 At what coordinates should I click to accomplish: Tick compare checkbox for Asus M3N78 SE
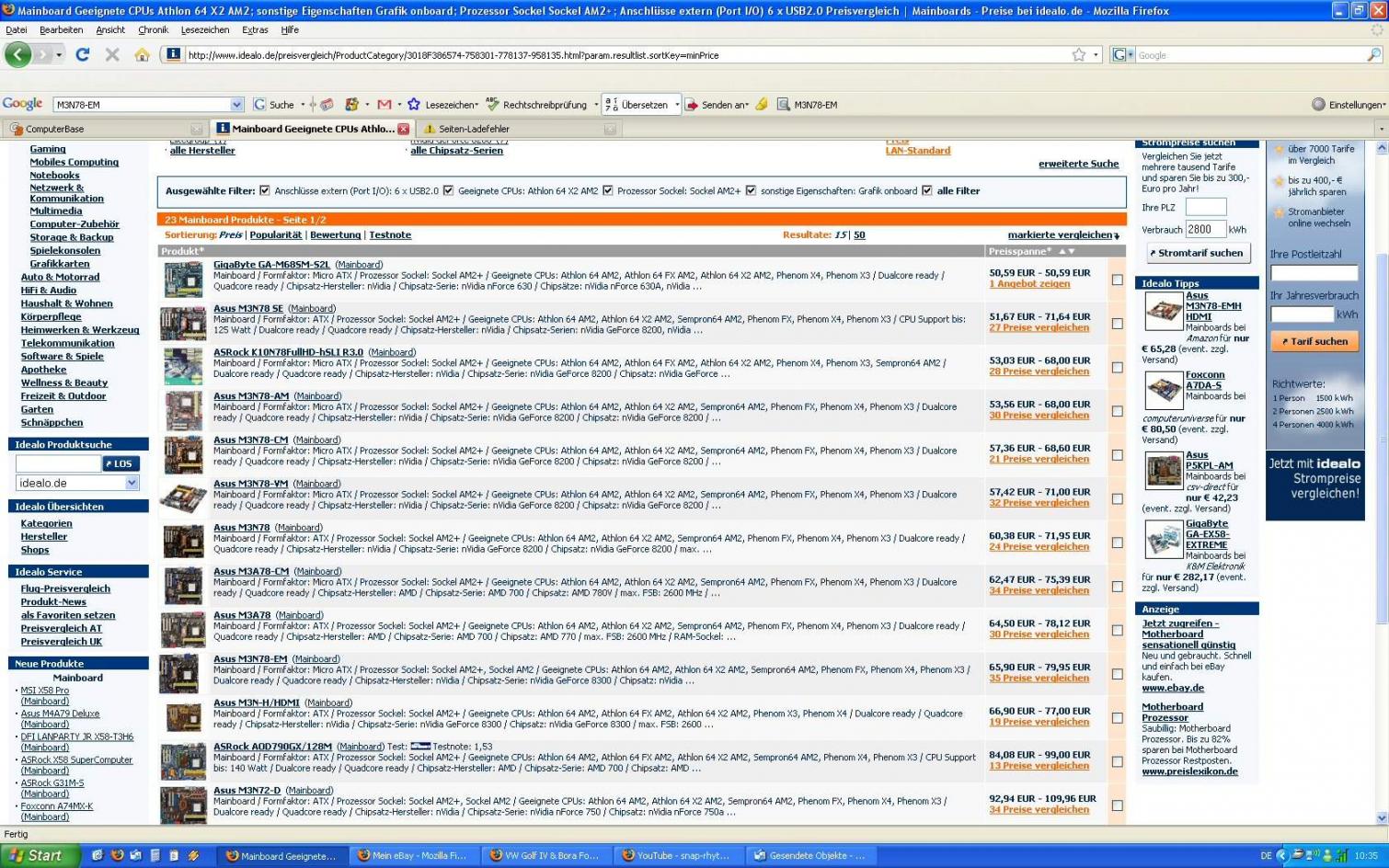tap(1117, 324)
